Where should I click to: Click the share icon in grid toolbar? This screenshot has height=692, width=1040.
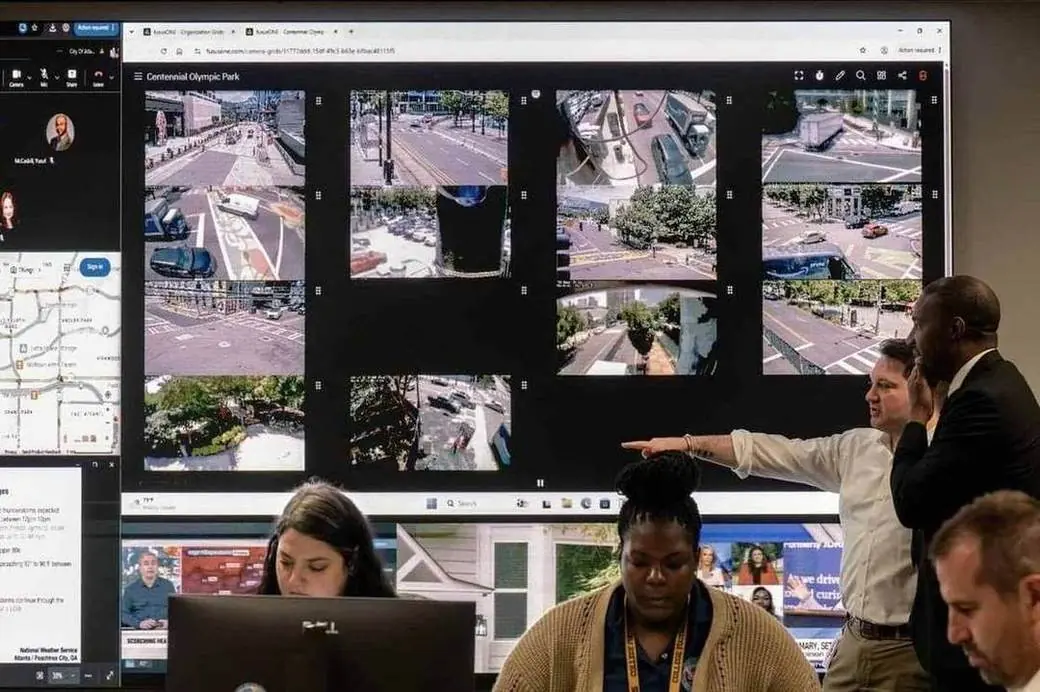point(902,76)
